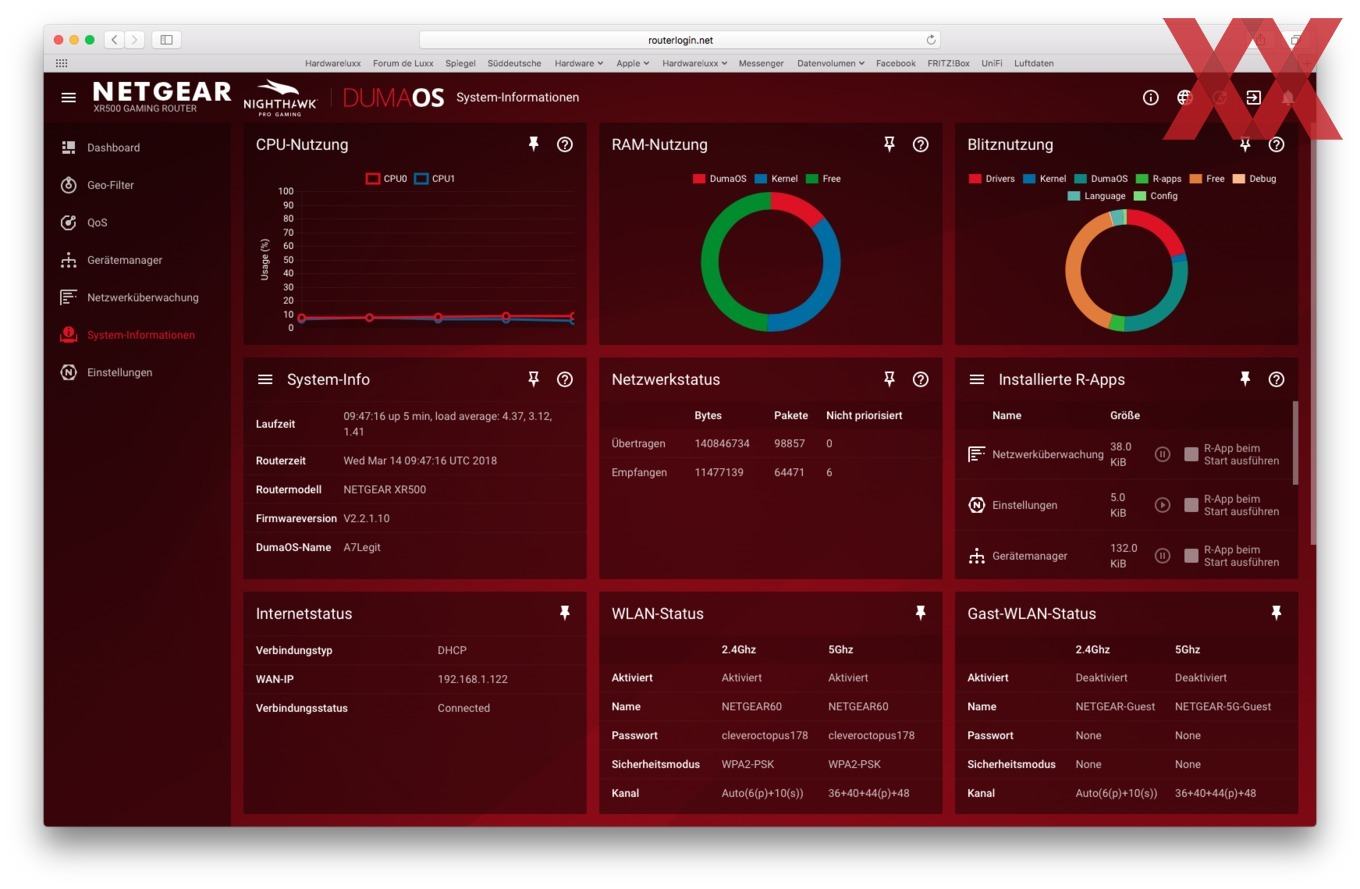Reload the page in Safari address bar
The width and height of the screenshot is (1360, 889).
(931, 40)
